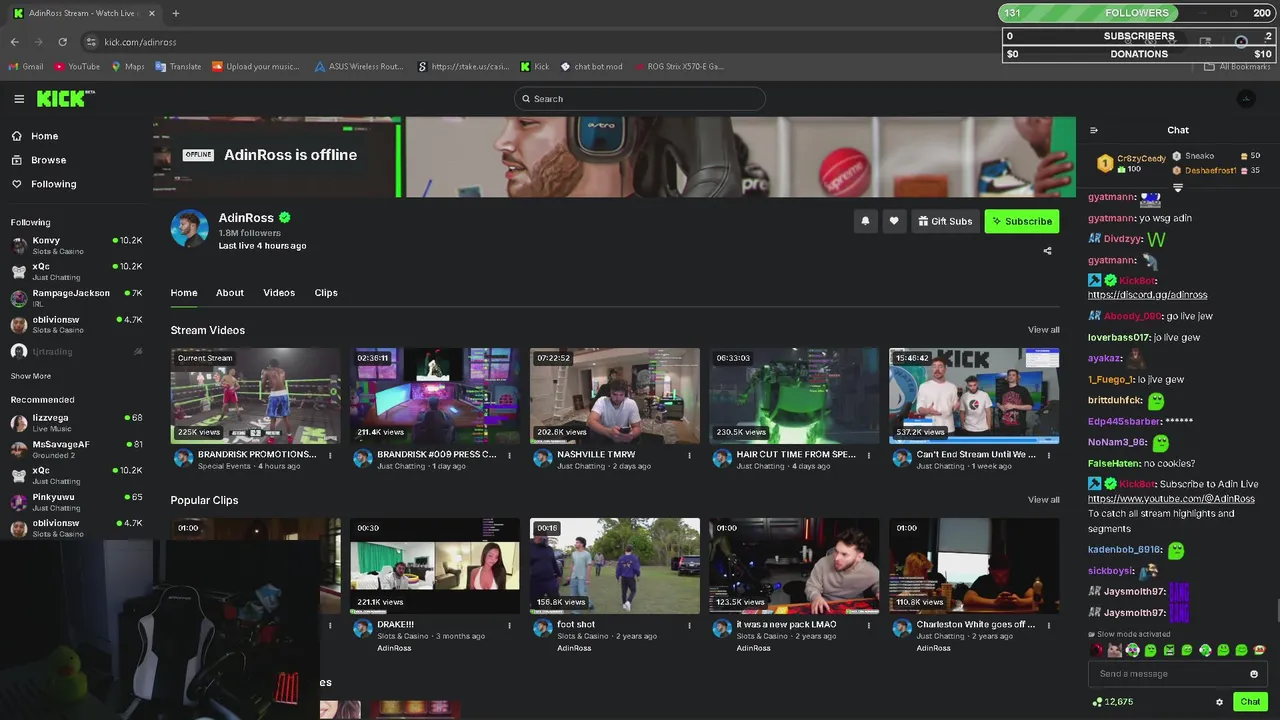Screen dimensions: 1280x720
Task: Open it was a new pack LMAO clip
Action: pyautogui.click(x=794, y=565)
